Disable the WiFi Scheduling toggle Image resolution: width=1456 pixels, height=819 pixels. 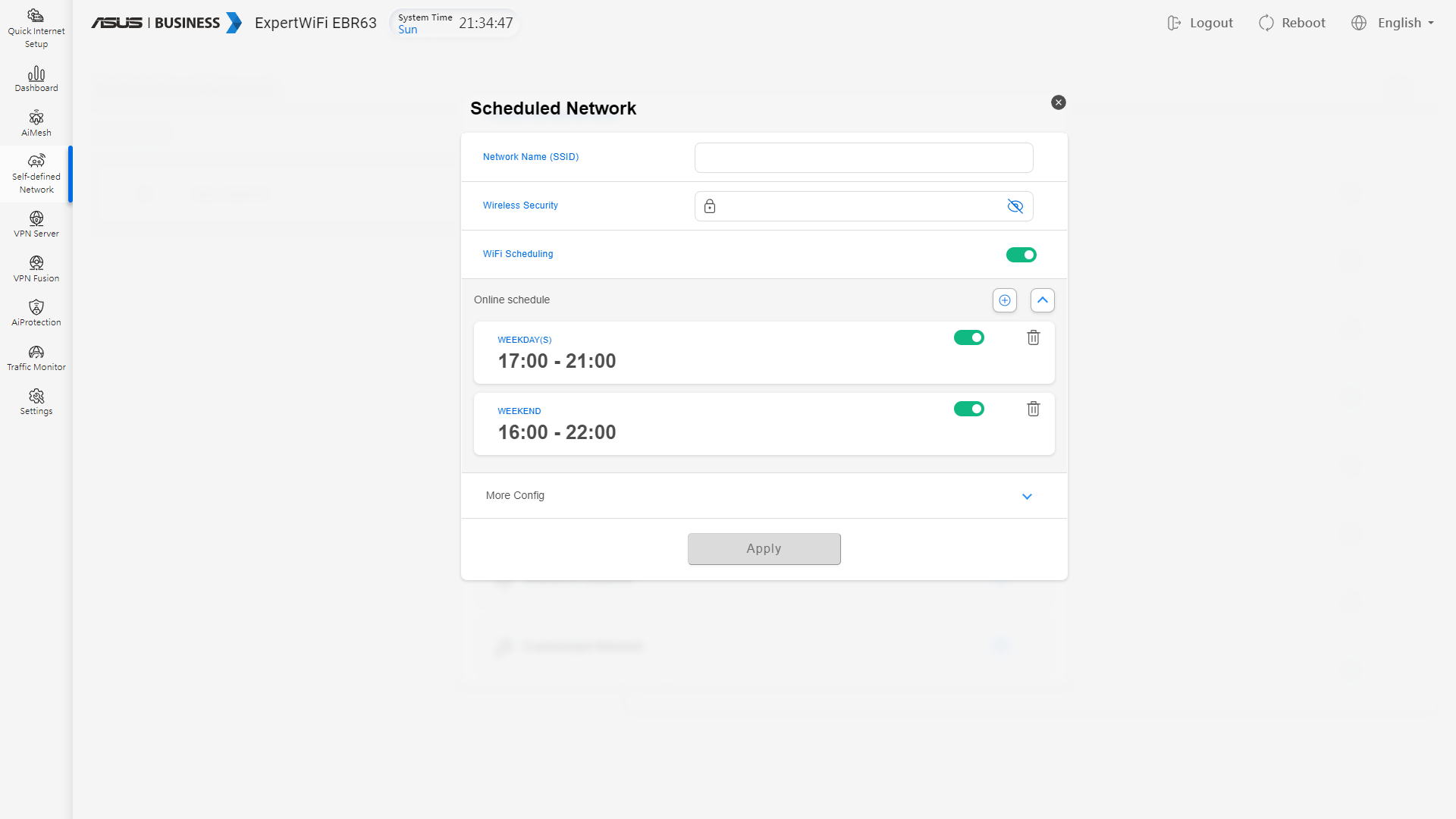tap(1021, 255)
